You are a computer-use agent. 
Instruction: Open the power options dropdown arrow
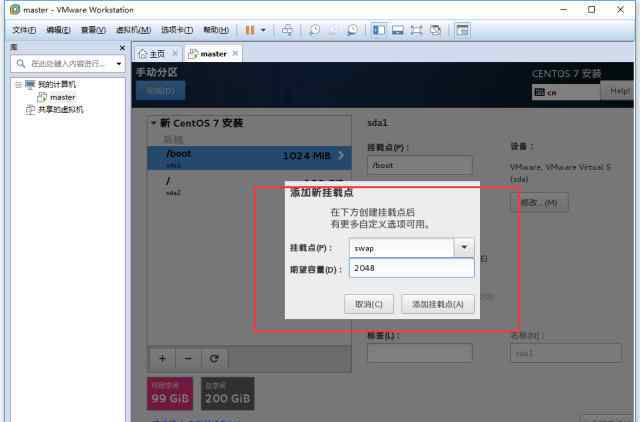click(263, 30)
